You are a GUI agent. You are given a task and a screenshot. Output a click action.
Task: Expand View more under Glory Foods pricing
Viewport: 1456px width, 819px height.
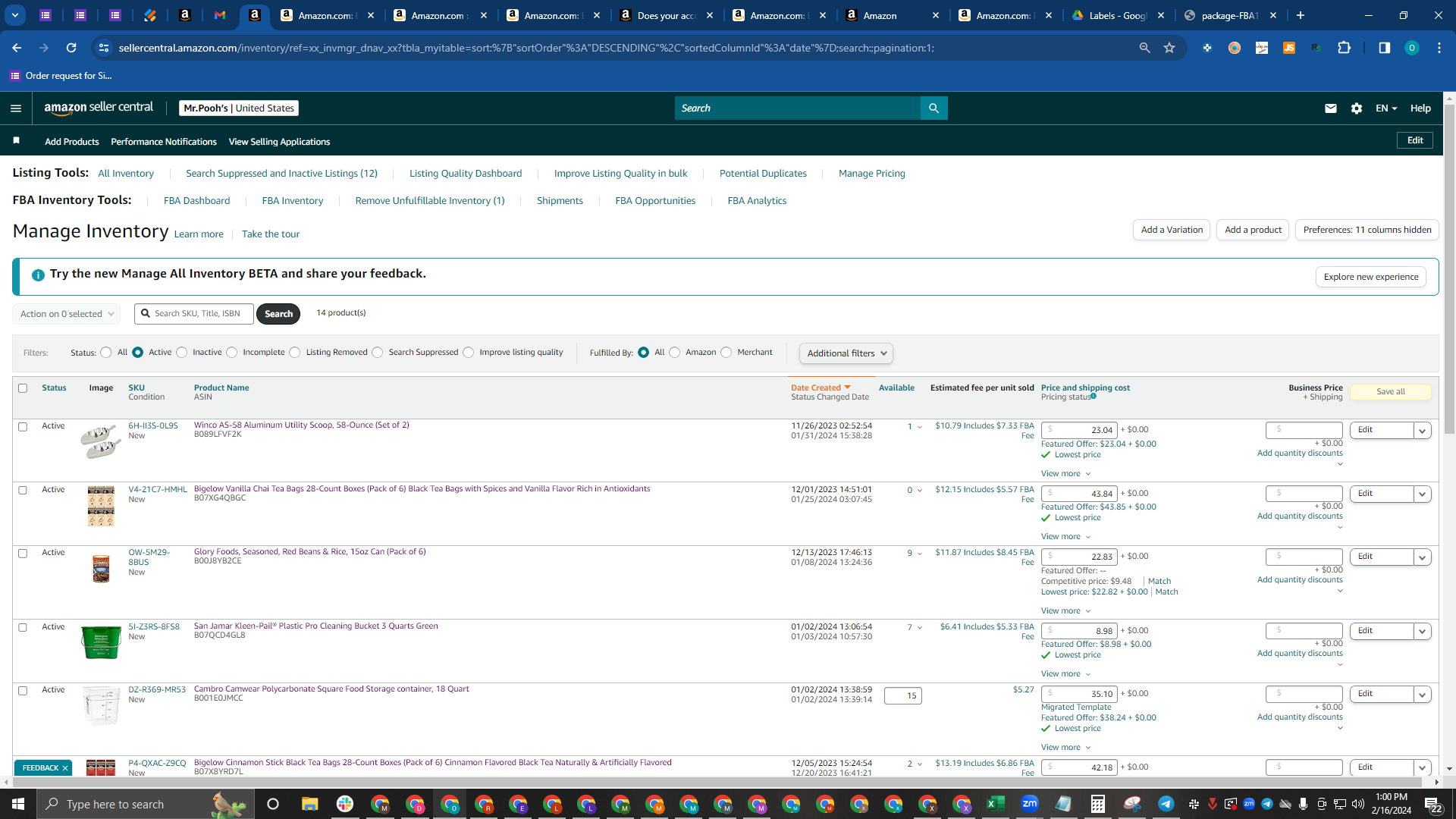click(1065, 611)
